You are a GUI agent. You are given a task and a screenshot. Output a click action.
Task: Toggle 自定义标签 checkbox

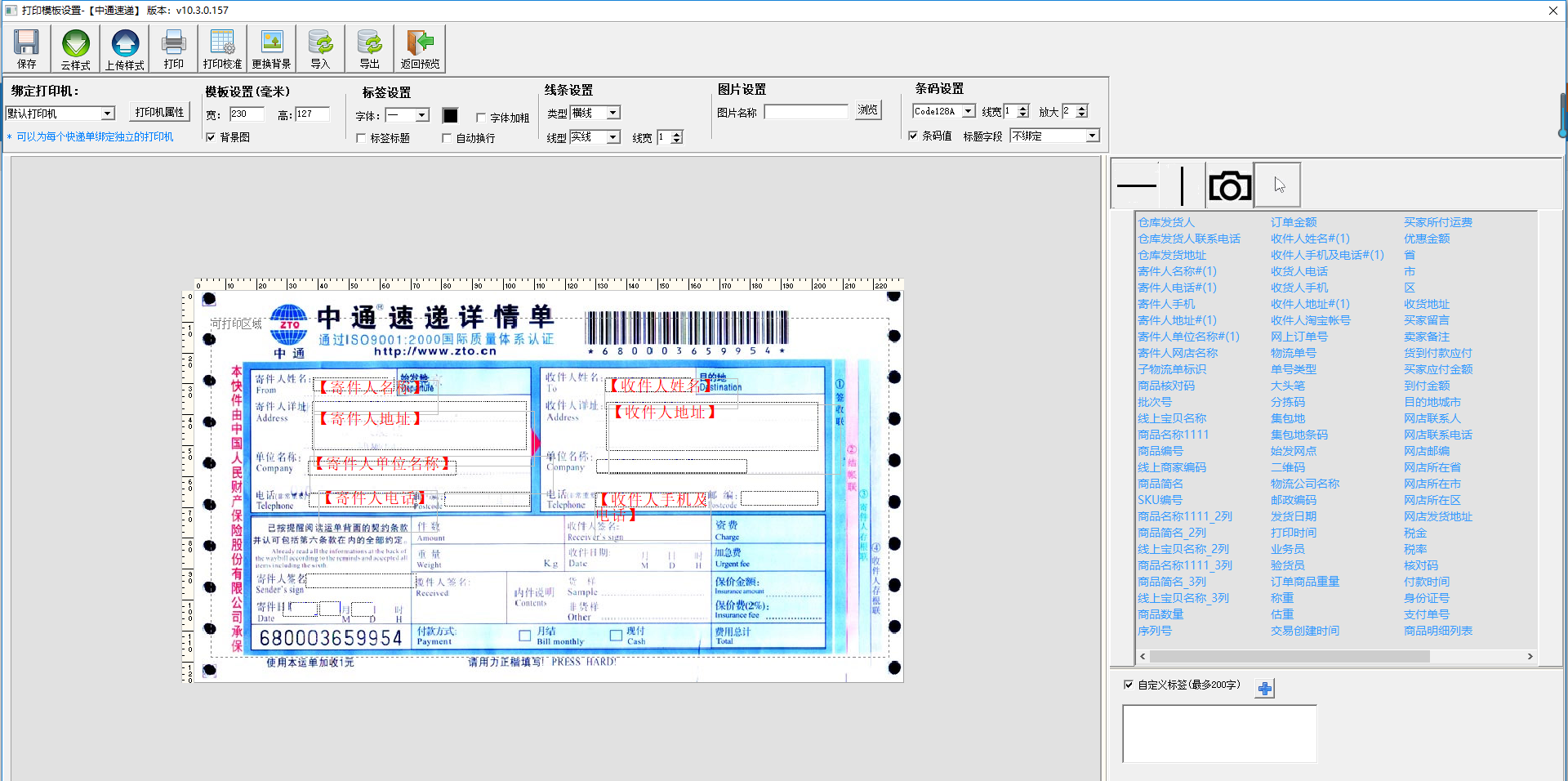pyautogui.click(x=1129, y=685)
